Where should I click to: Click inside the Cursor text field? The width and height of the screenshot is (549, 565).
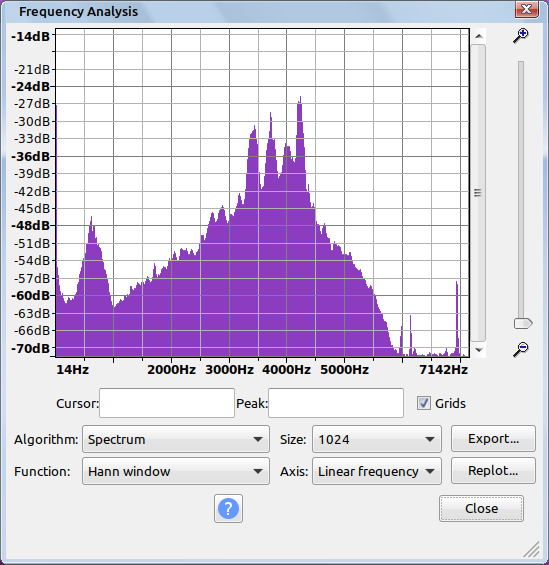click(x=167, y=403)
